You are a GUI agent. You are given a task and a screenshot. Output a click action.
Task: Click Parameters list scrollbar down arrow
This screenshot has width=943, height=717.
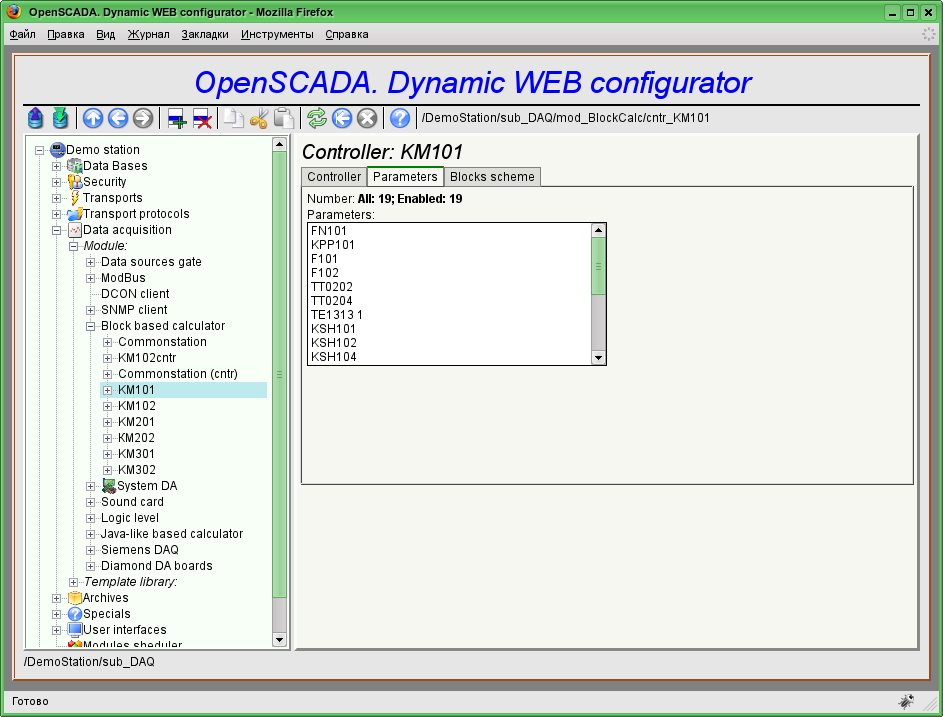(x=598, y=358)
